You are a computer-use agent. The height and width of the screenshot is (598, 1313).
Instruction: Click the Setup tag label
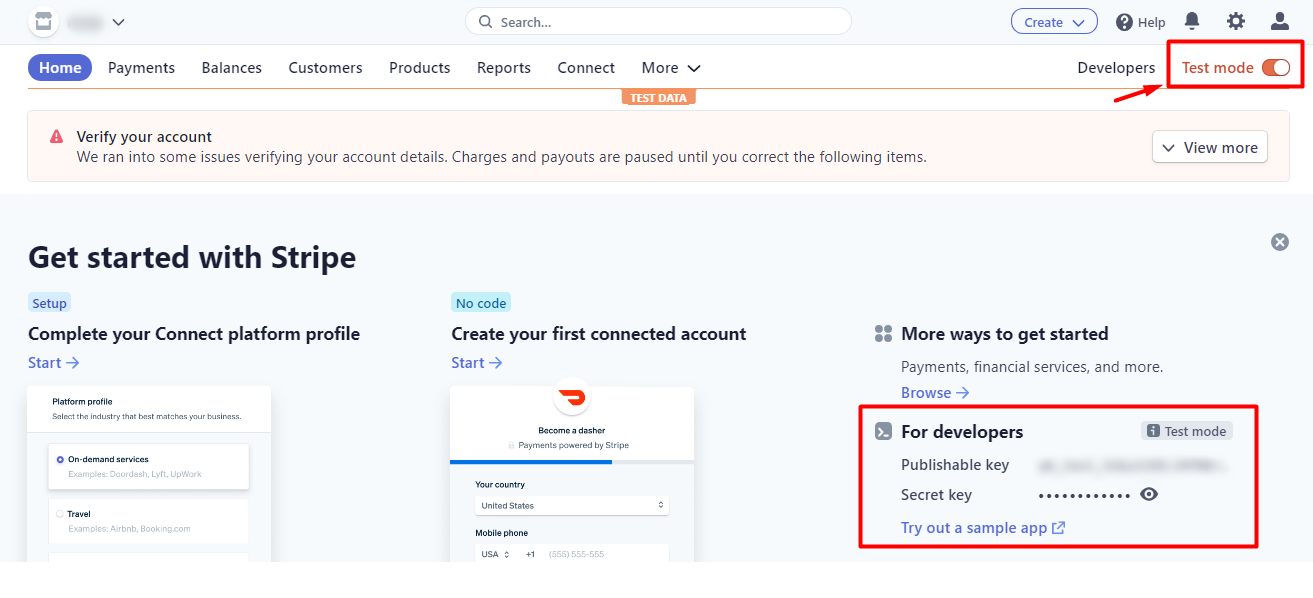pos(49,303)
